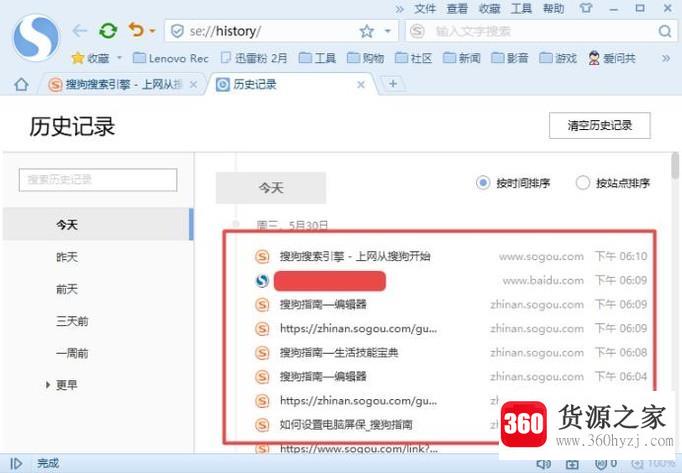Open the 帮助 menu
Viewport: 682px width, 473px height.
pyautogui.click(x=553, y=8)
